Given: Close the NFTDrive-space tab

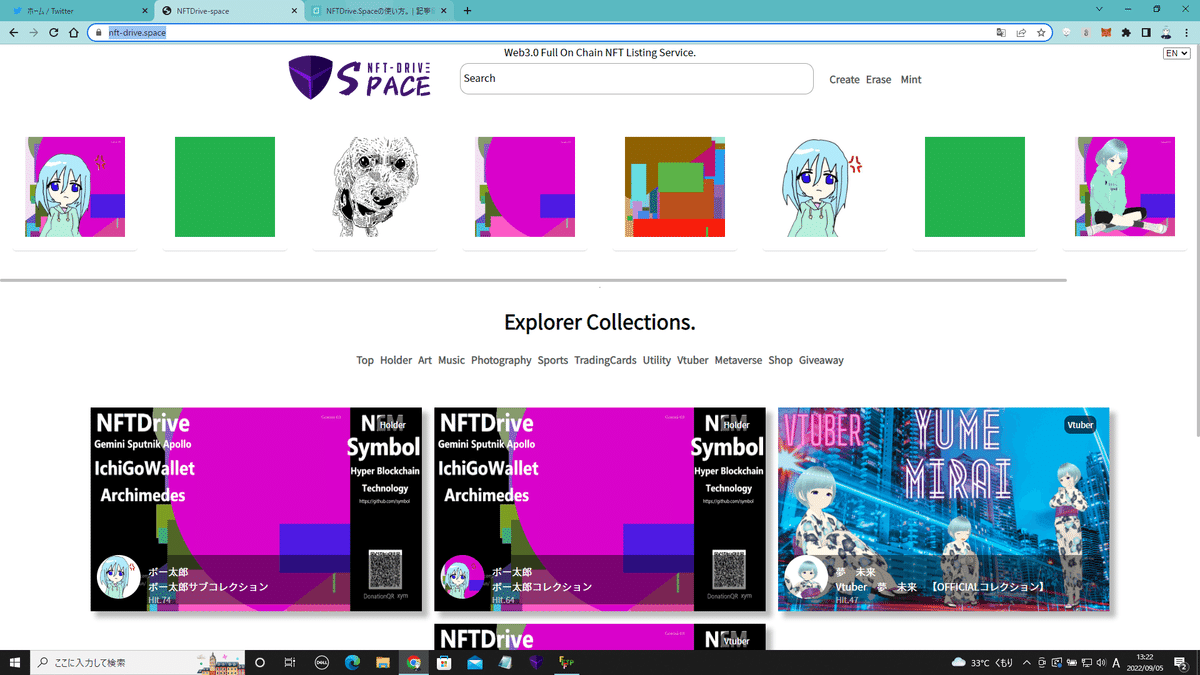Looking at the screenshot, I should (x=294, y=10).
